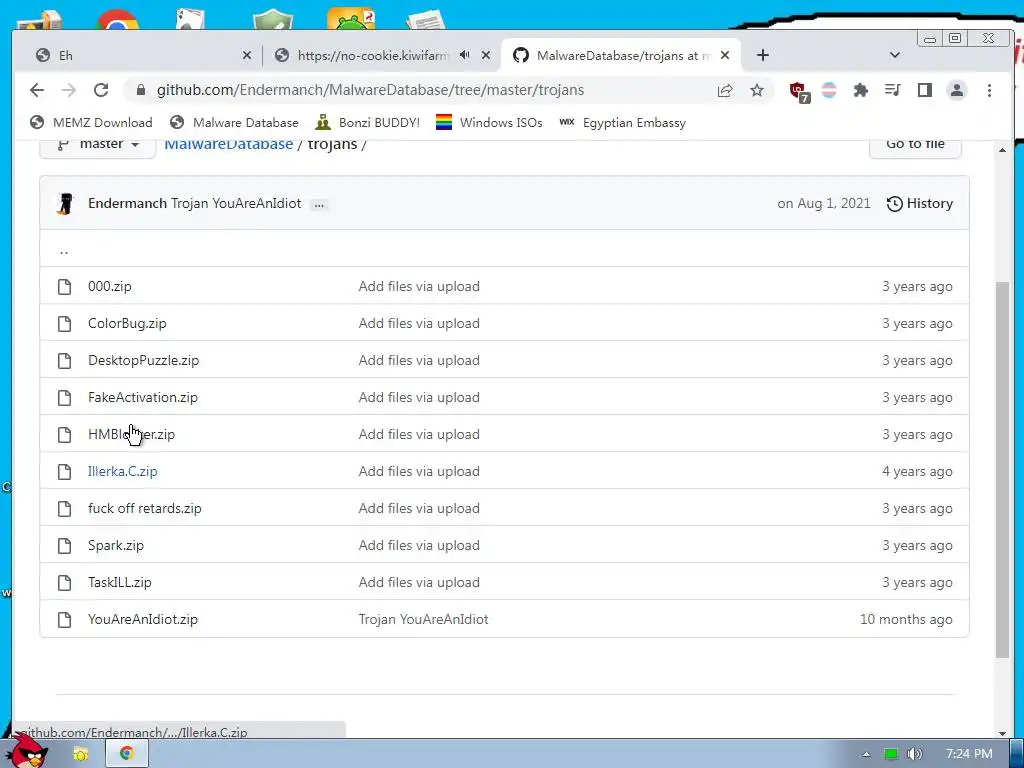This screenshot has height=768, width=1024.
Task: Open HMBlocker.zip
Action: pyautogui.click(x=131, y=434)
